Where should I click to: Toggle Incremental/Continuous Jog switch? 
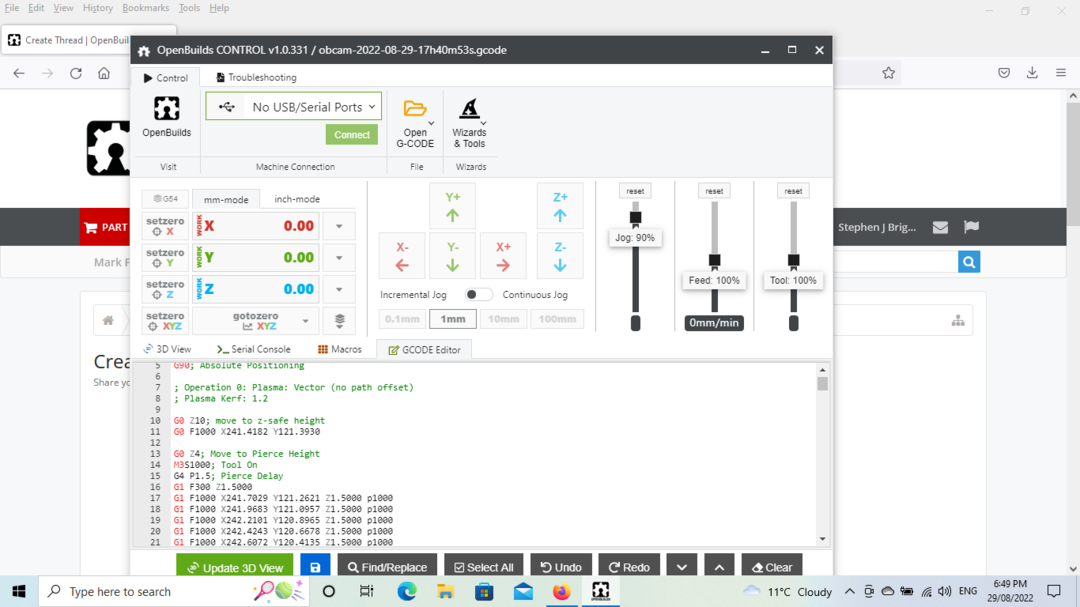point(477,295)
